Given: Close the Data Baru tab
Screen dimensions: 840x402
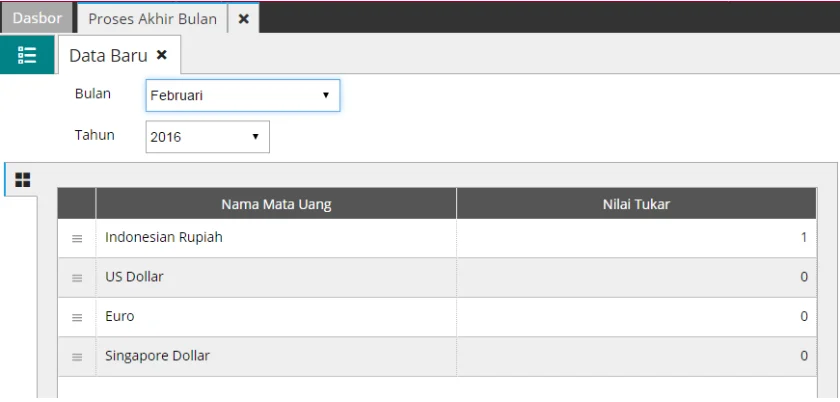Looking at the screenshot, I should click(x=162, y=55).
